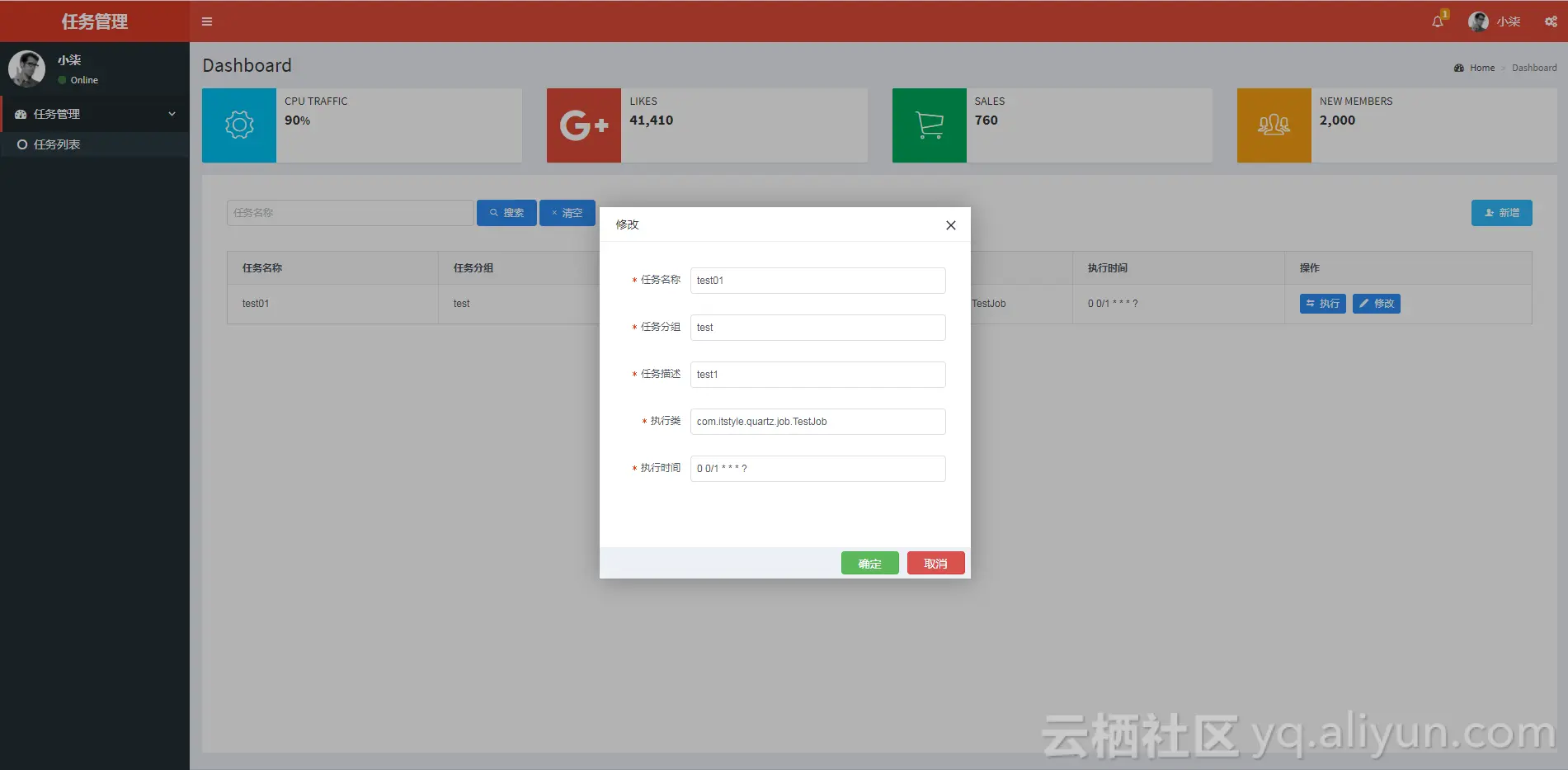Screen dimensions: 1568x770
Task: Click the 新增 add button
Action: coord(1501,213)
